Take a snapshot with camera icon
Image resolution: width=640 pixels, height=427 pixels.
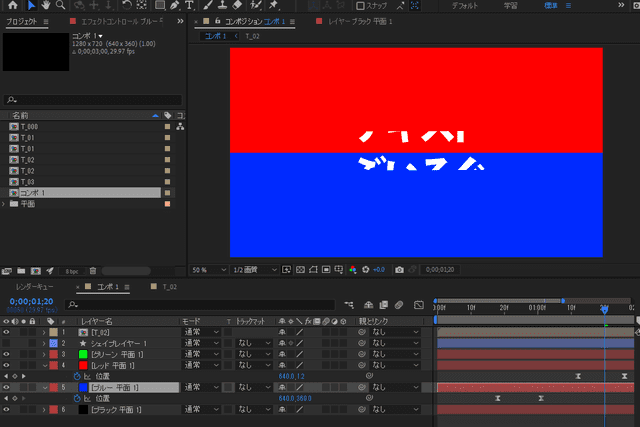[399, 270]
